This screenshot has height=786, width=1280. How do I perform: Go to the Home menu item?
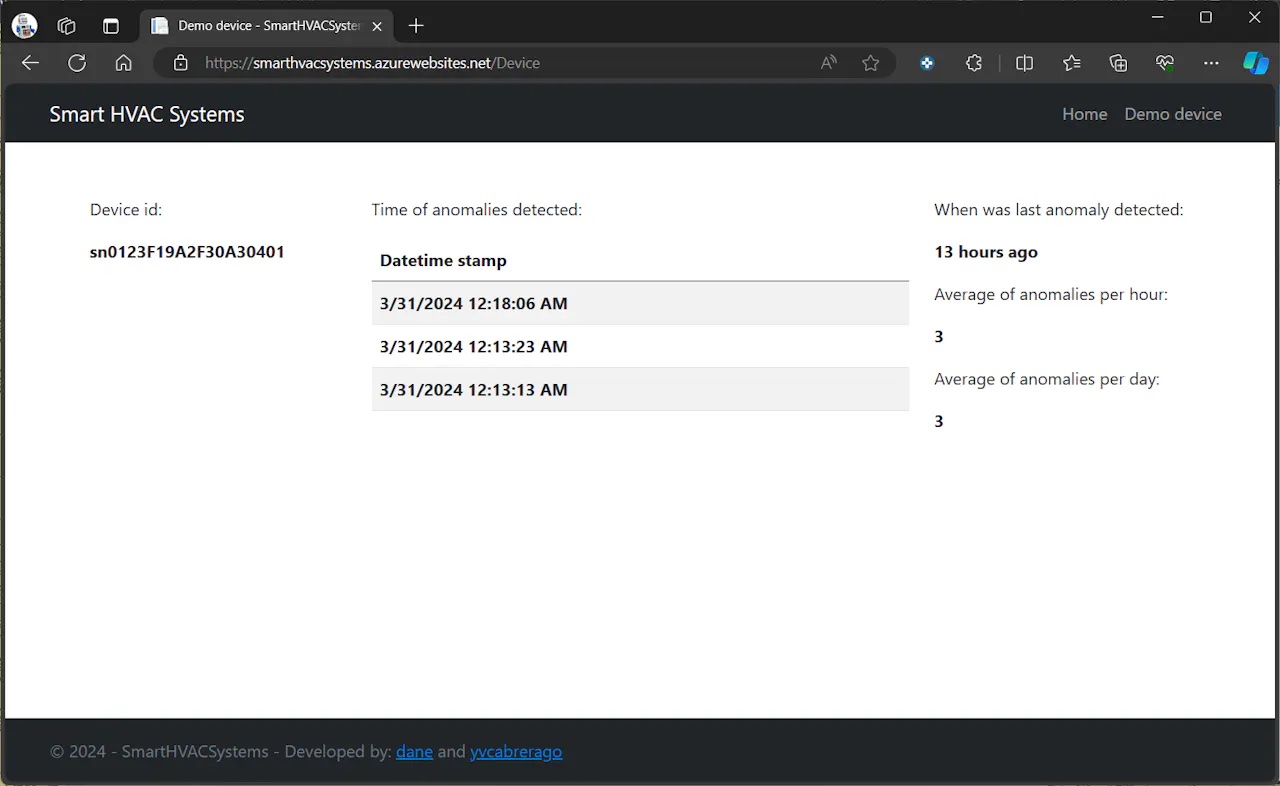1084,113
